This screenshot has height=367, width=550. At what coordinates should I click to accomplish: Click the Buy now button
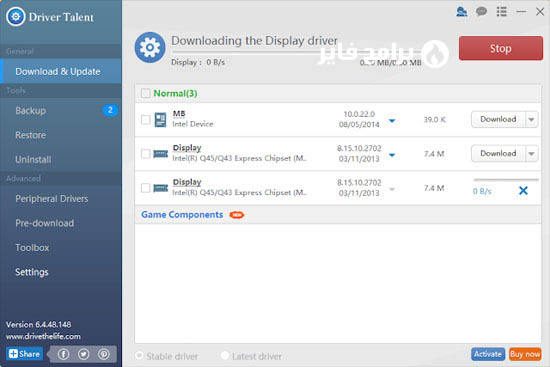tap(525, 354)
